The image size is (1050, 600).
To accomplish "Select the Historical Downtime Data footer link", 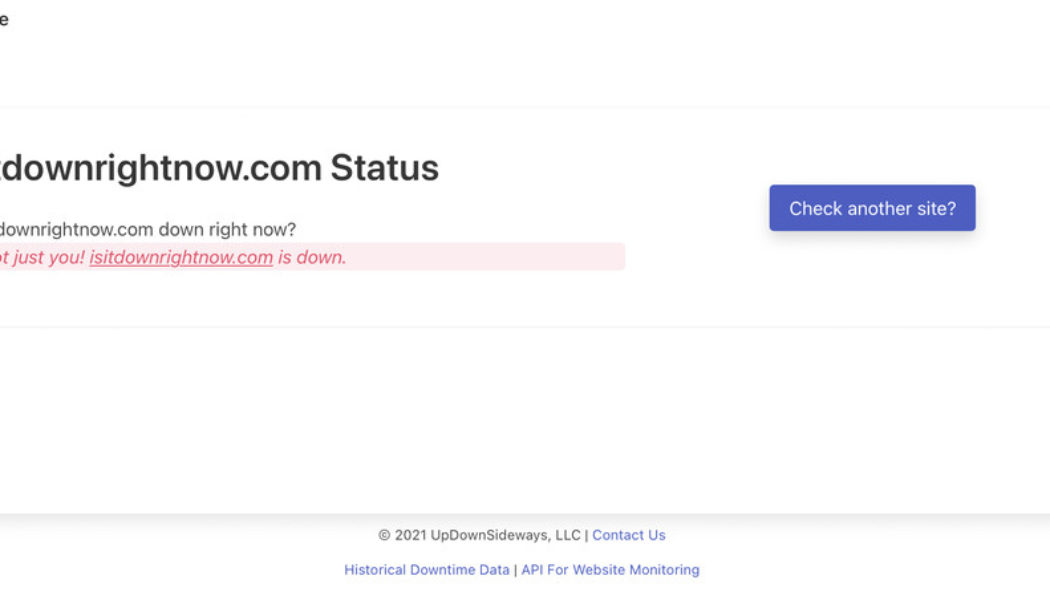I will [x=425, y=569].
